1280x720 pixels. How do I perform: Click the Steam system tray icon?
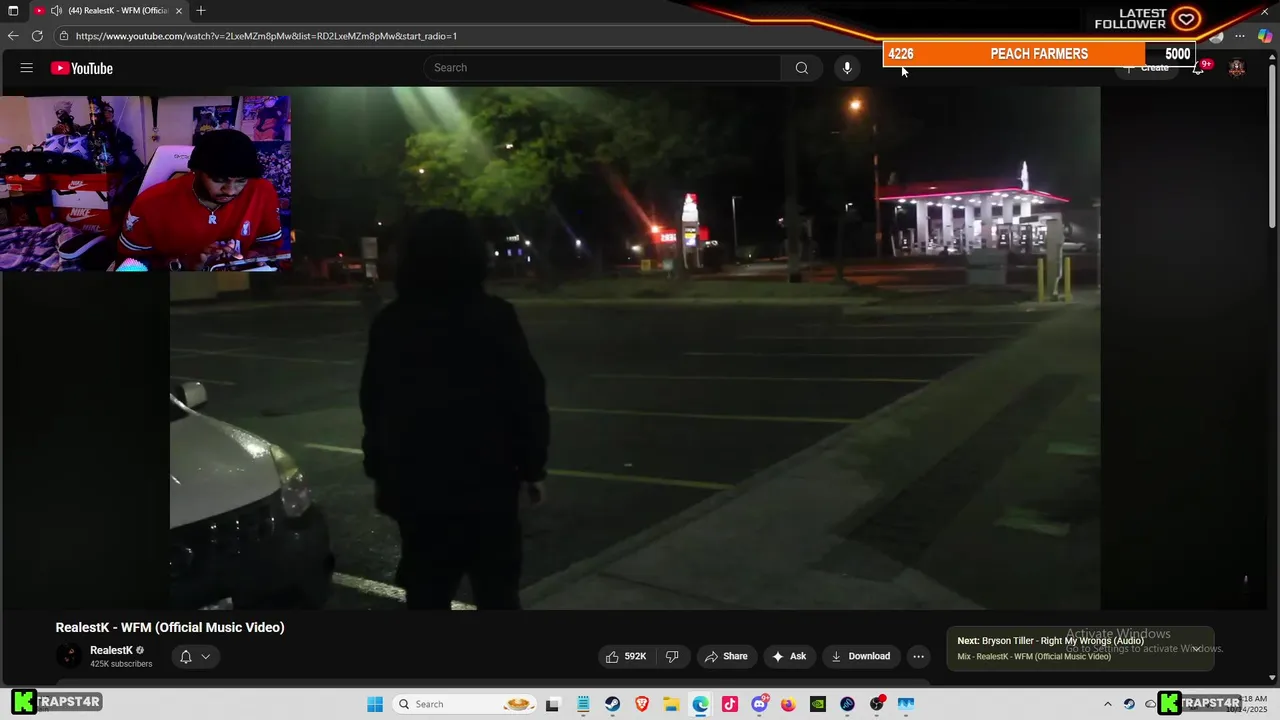pos(1129,704)
